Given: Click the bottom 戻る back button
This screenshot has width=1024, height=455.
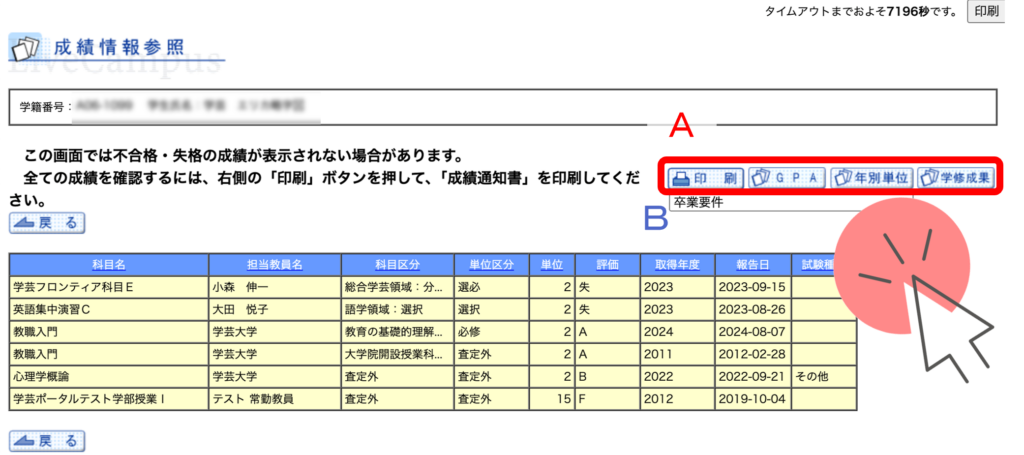Looking at the screenshot, I should (47, 441).
